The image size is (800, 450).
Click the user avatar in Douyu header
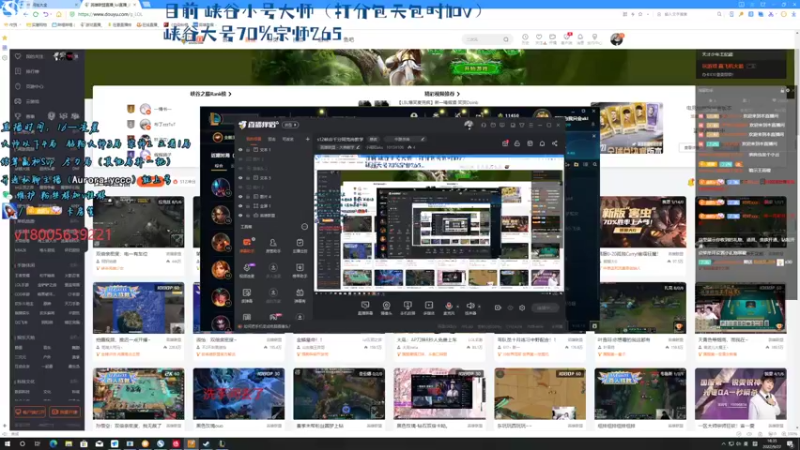617,39
